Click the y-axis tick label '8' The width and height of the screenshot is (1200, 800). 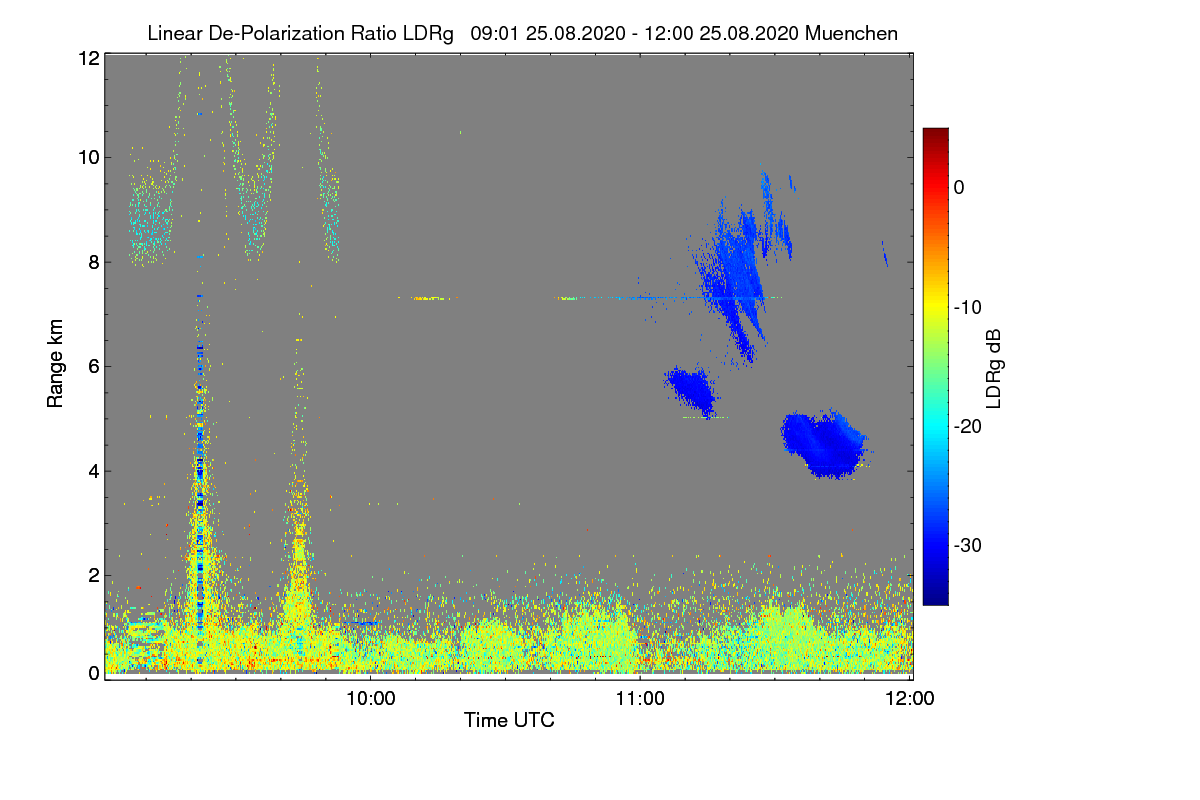coord(94,262)
